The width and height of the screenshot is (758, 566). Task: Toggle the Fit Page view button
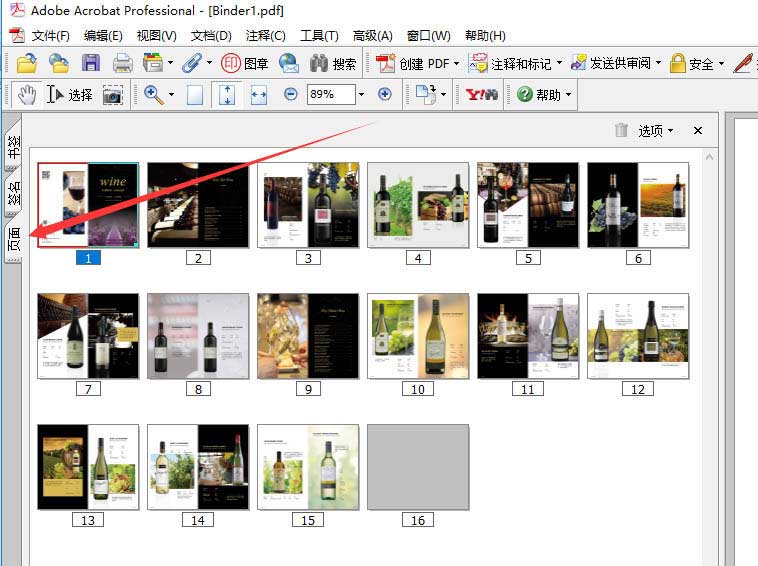pos(227,94)
